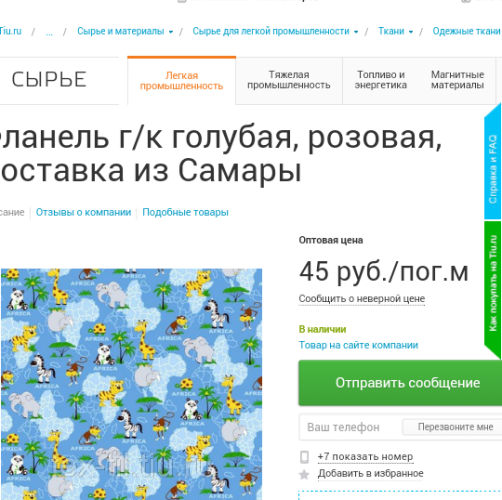Image resolution: width=502 pixels, height=500 pixels.
Task: Switch to 'Магнитные материалы' tab
Action: tap(457, 80)
